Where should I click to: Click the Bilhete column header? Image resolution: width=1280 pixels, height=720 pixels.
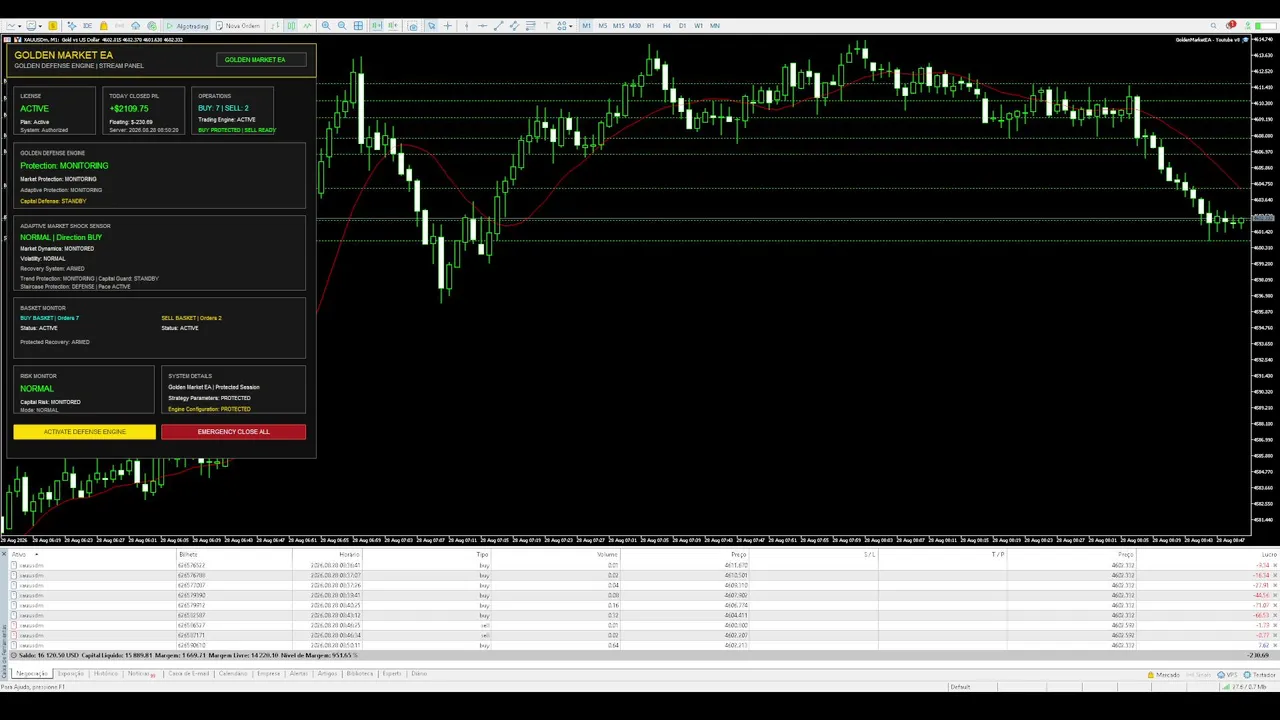[x=188, y=554]
